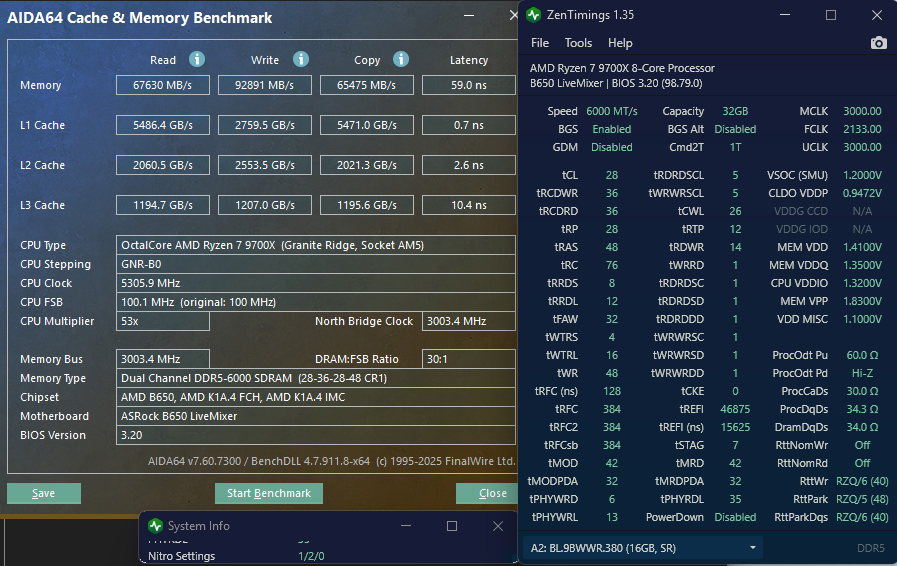This screenshot has width=897, height=566.
Task: Maximize the ZenTimings window
Action: click(x=831, y=15)
